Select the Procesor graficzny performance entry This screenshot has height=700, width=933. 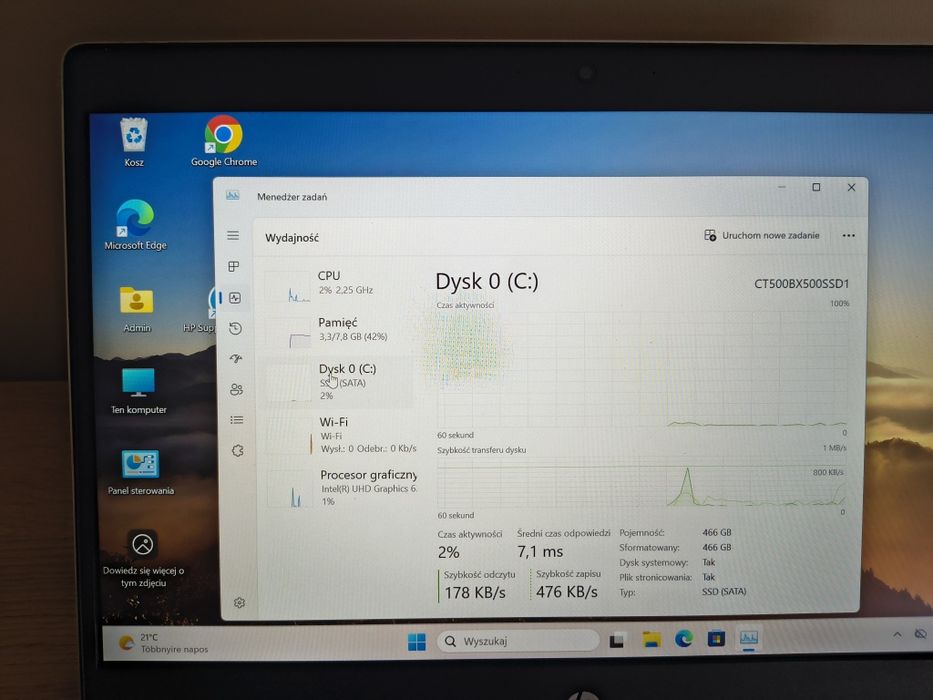(x=342, y=487)
